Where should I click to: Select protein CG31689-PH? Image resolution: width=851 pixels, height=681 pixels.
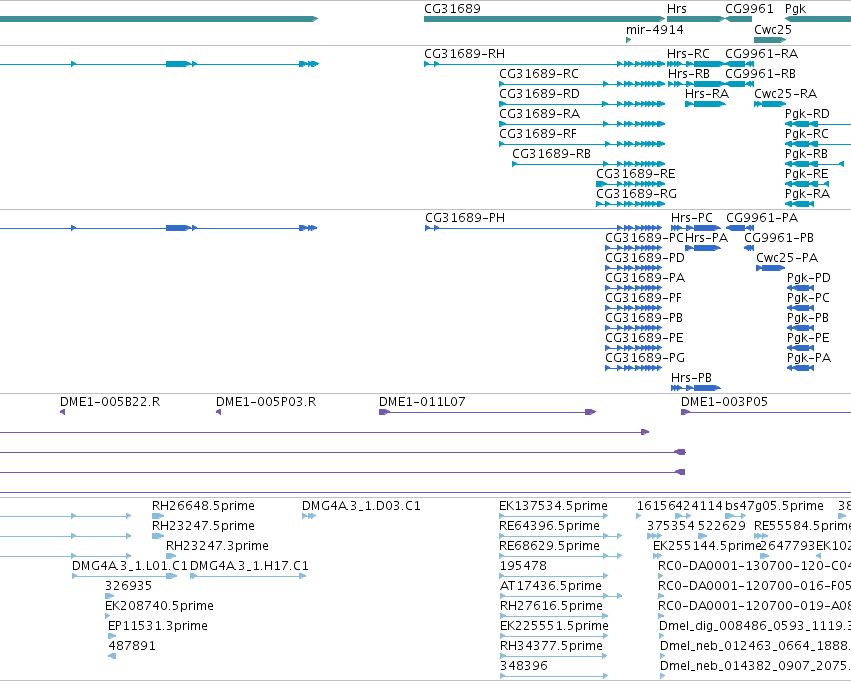[465, 218]
